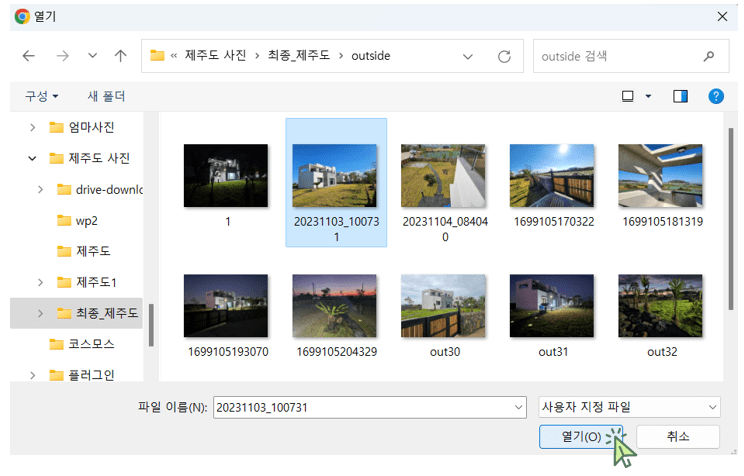Select the 엄마사진 folder

point(82,127)
